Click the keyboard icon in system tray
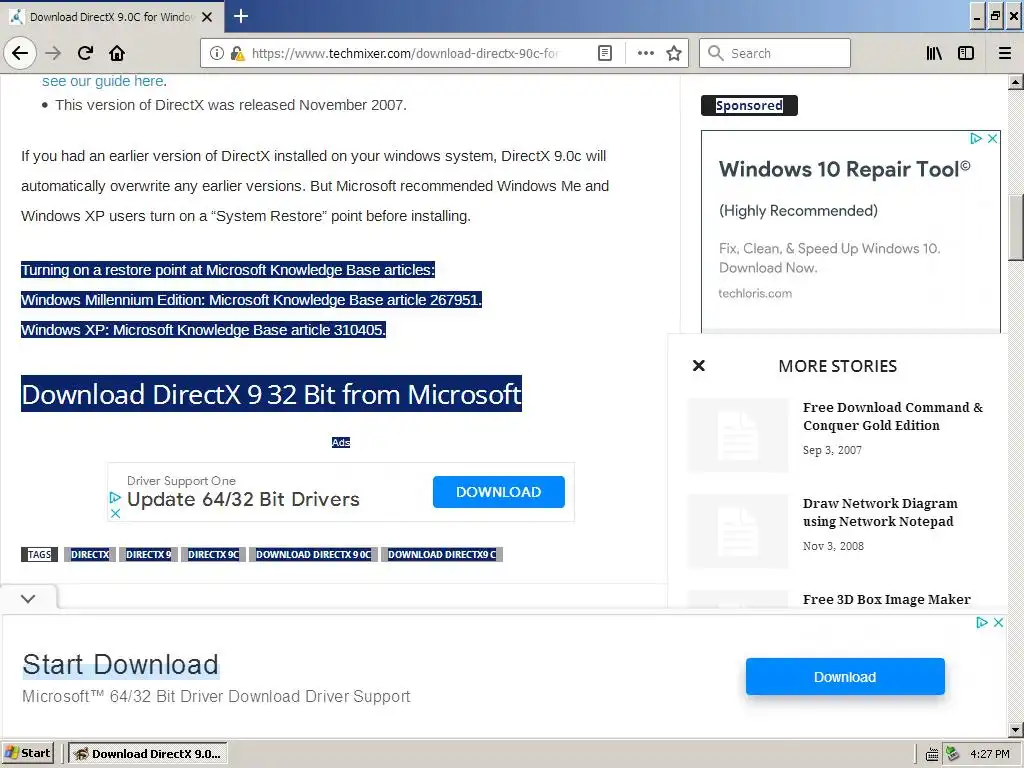 click(932, 754)
